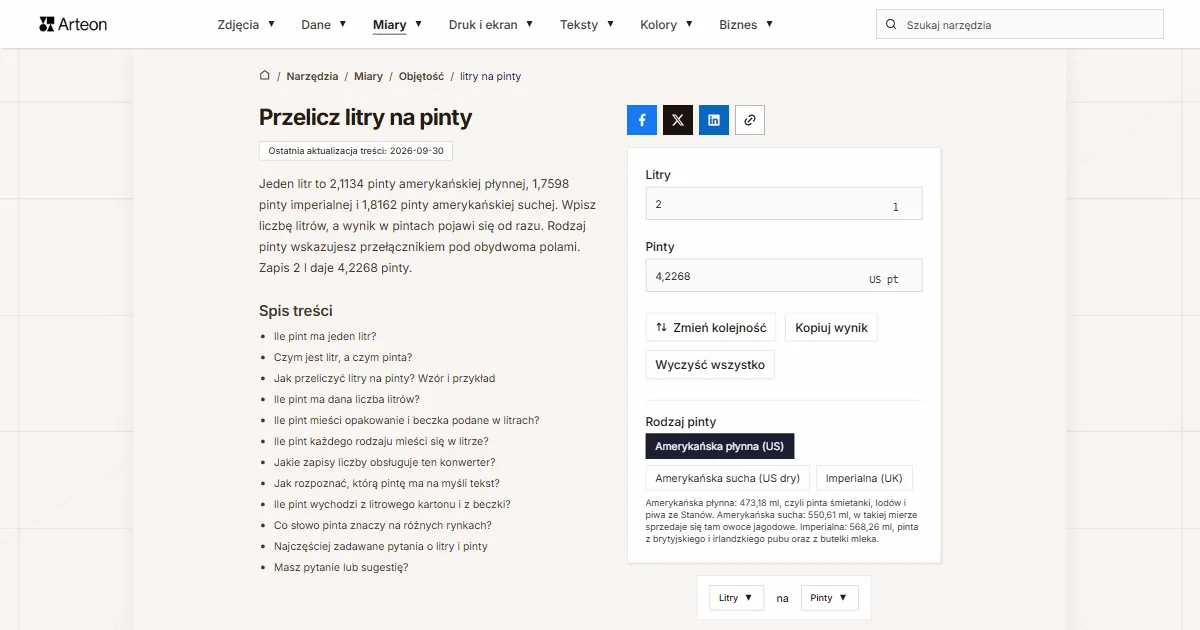Image resolution: width=1200 pixels, height=630 pixels.
Task: Click the Kopiuj wynik button
Action: (x=831, y=327)
